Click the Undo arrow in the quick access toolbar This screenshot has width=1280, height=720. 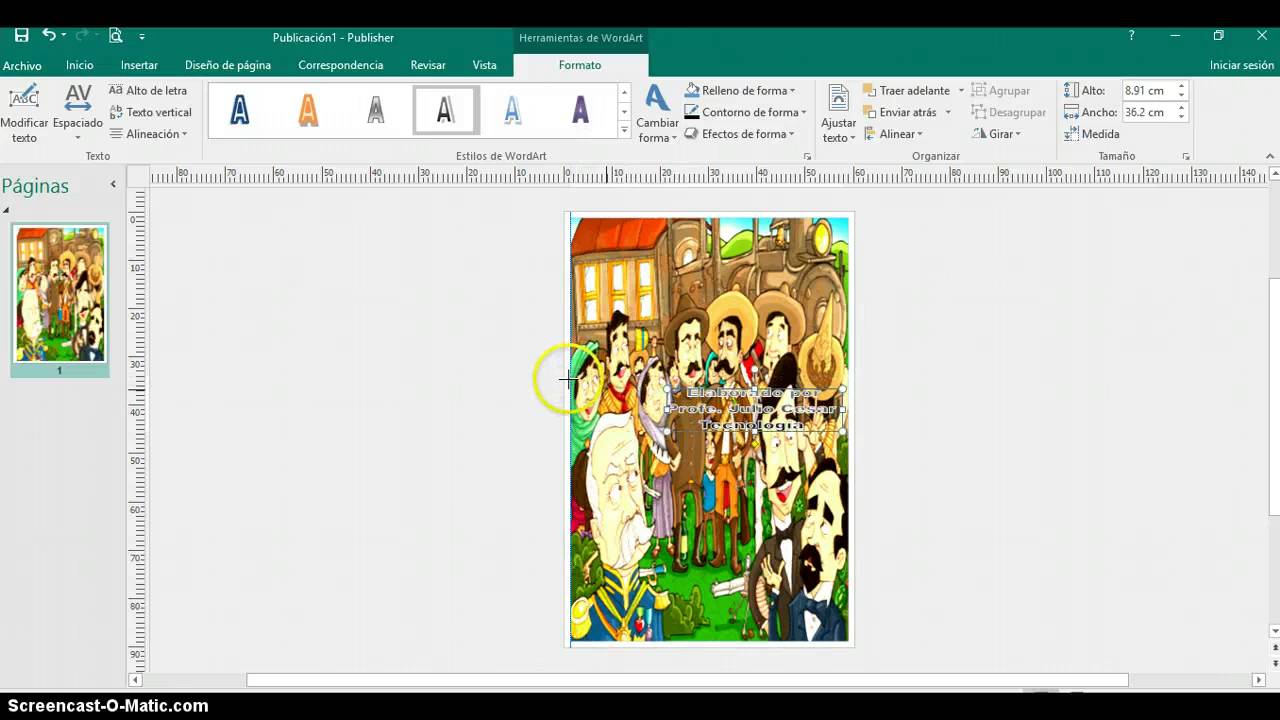[x=48, y=35]
